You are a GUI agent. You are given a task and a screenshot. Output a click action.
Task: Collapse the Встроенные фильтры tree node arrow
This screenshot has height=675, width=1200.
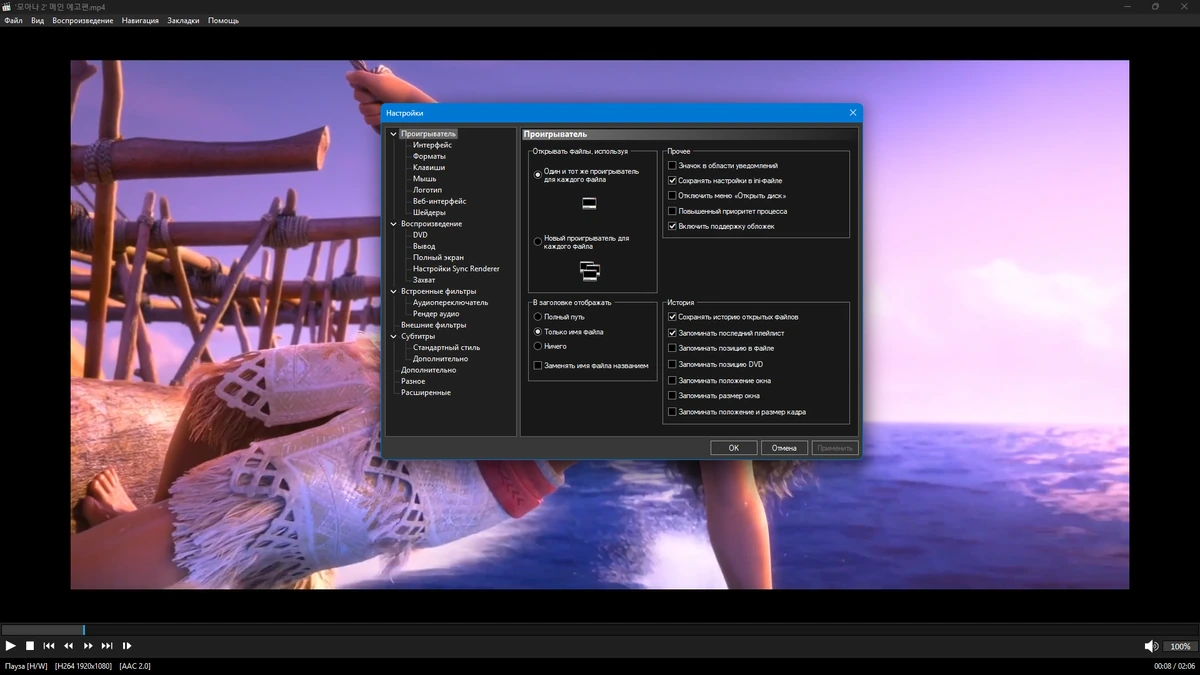pyautogui.click(x=394, y=291)
